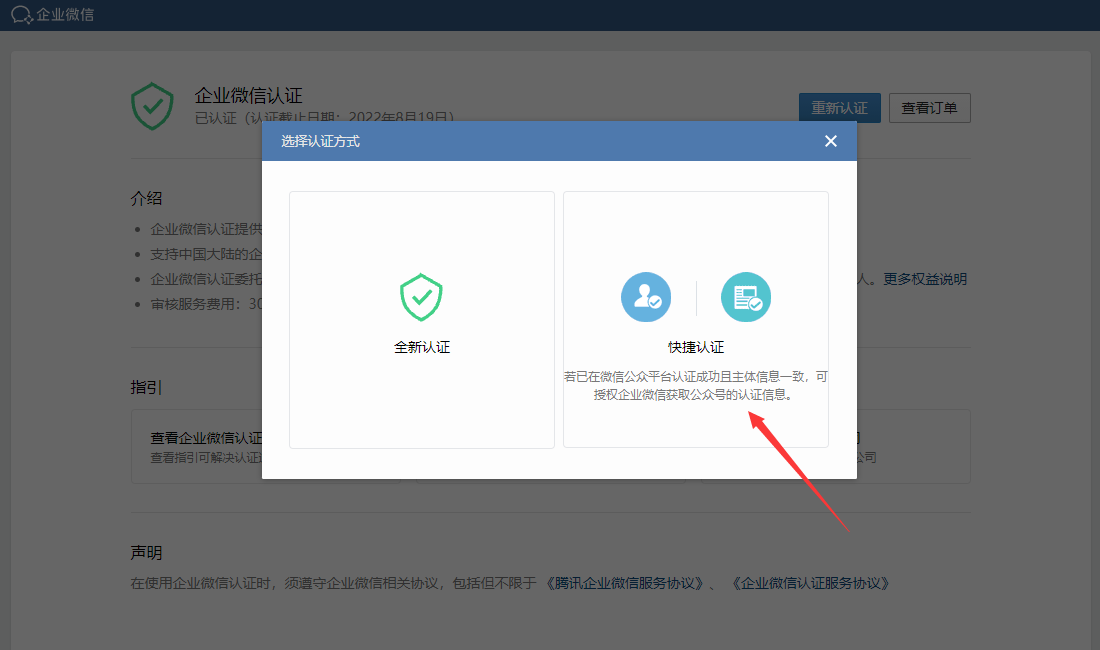Viewport: 1100px width, 650px height.
Task: Click the teal document-check icon in 快捷认证 card
Action: tap(746, 297)
